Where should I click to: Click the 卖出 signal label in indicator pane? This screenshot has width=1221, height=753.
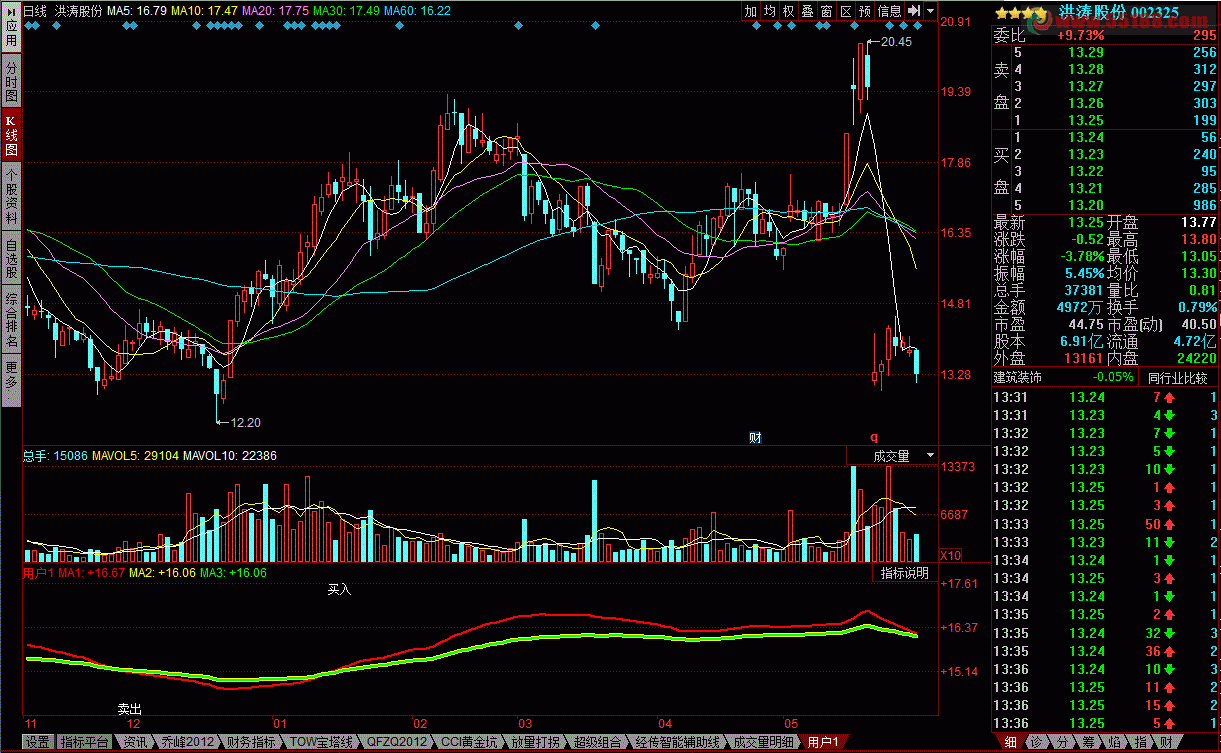click(130, 709)
